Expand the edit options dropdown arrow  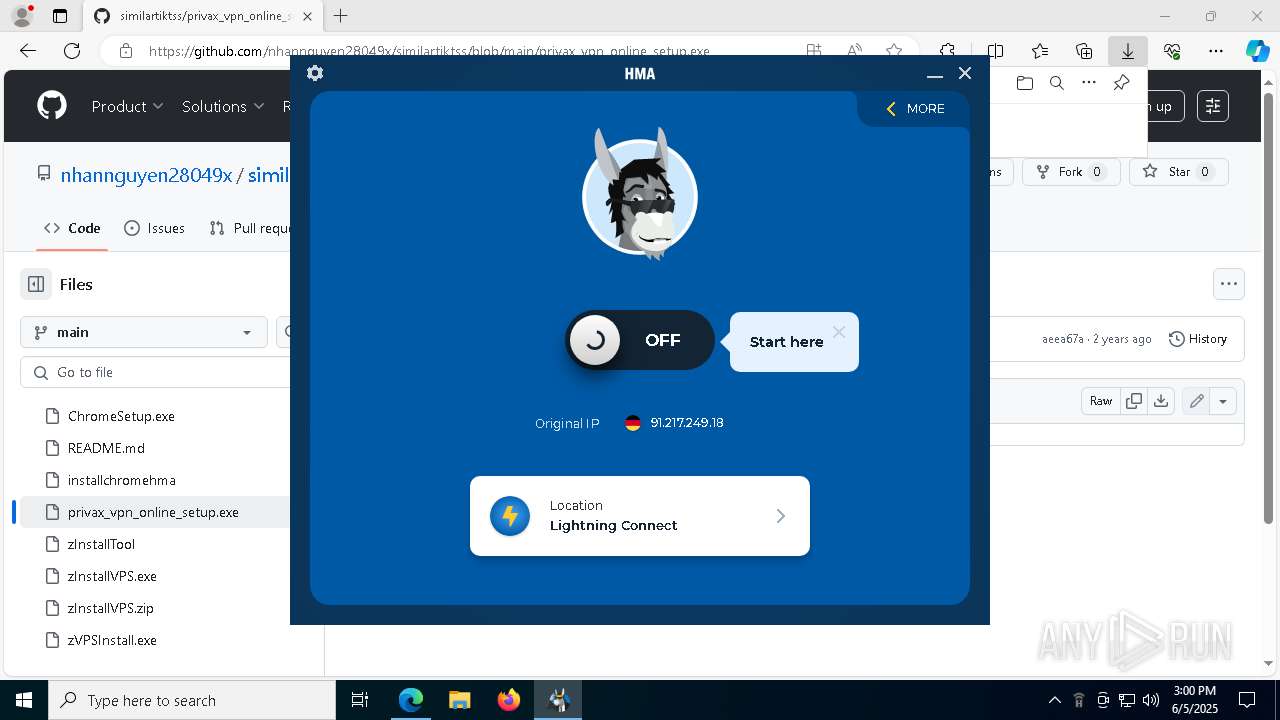click(x=1223, y=401)
